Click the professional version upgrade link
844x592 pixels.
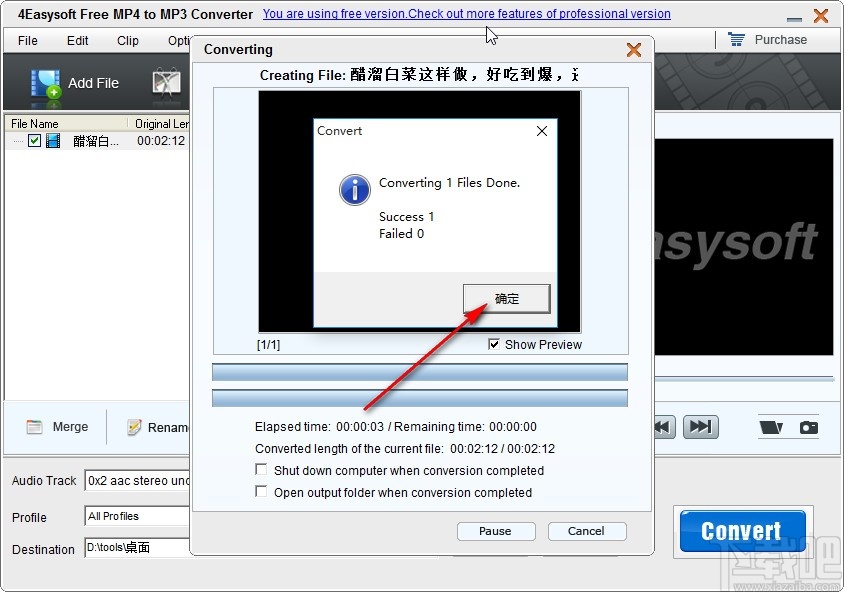click(x=466, y=14)
